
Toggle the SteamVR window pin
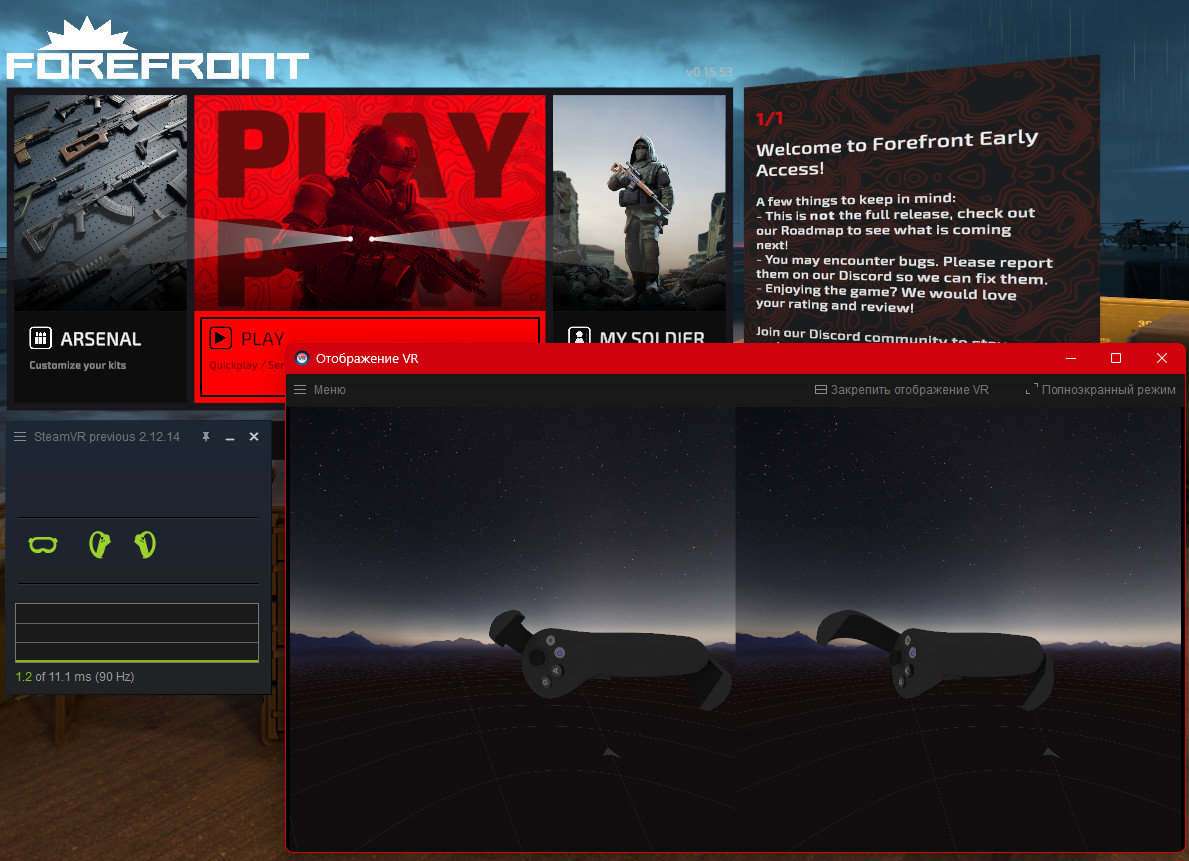coord(206,437)
